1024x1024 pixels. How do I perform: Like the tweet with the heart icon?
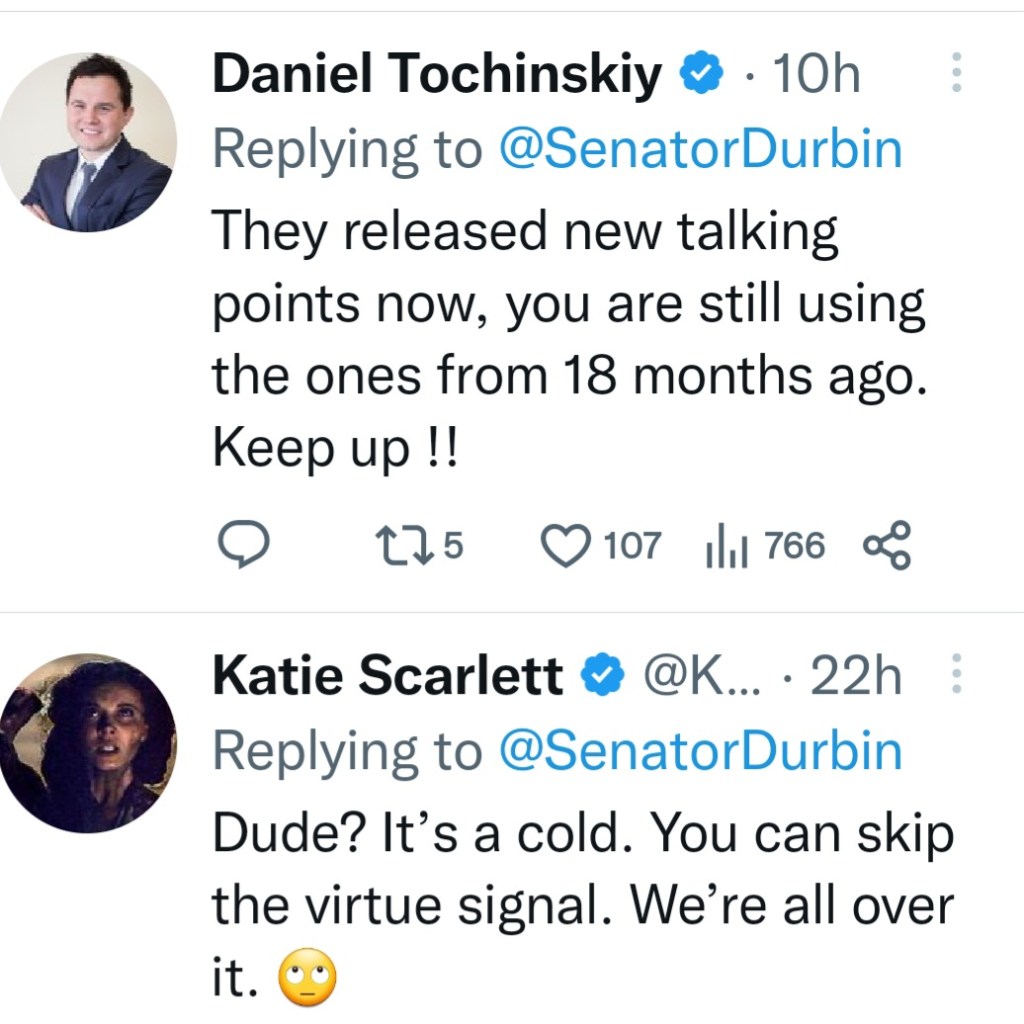coord(566,547)
